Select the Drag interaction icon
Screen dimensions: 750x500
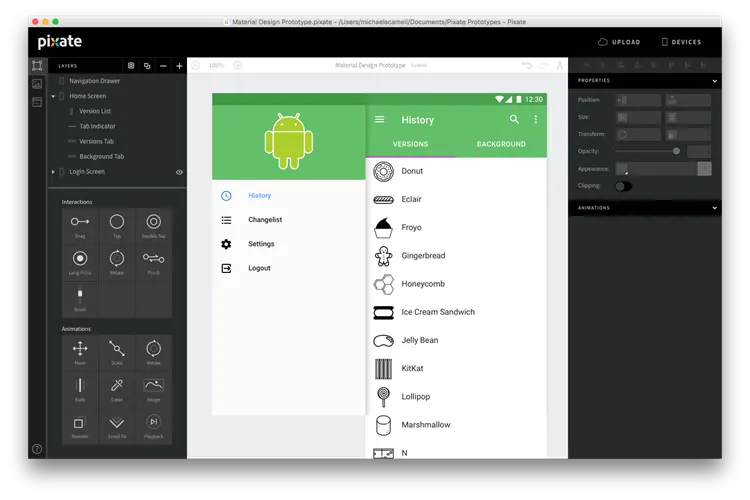coord(80,222)
